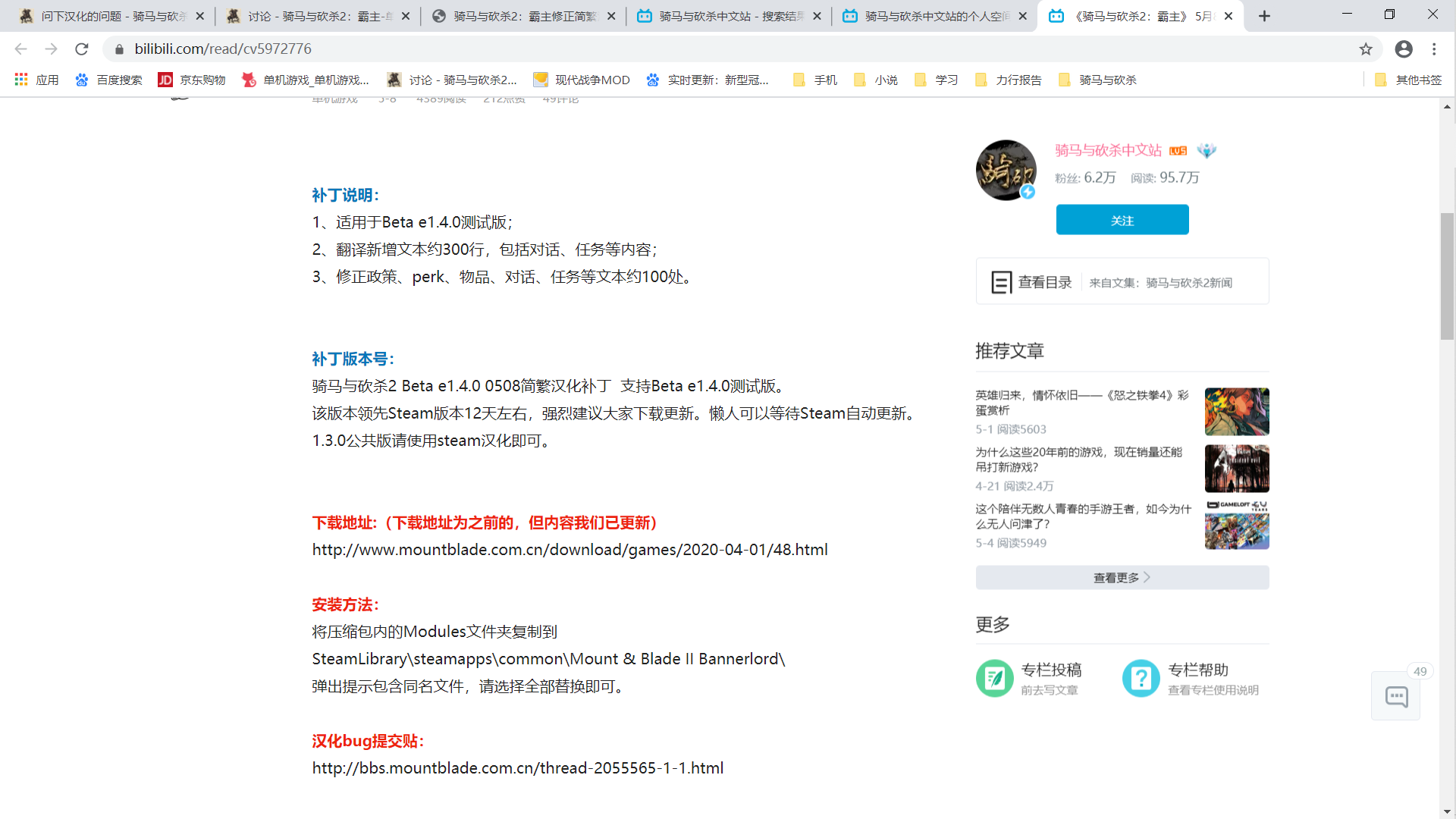Open the 手游王者 recommended article

click(x=1083, y=516)
